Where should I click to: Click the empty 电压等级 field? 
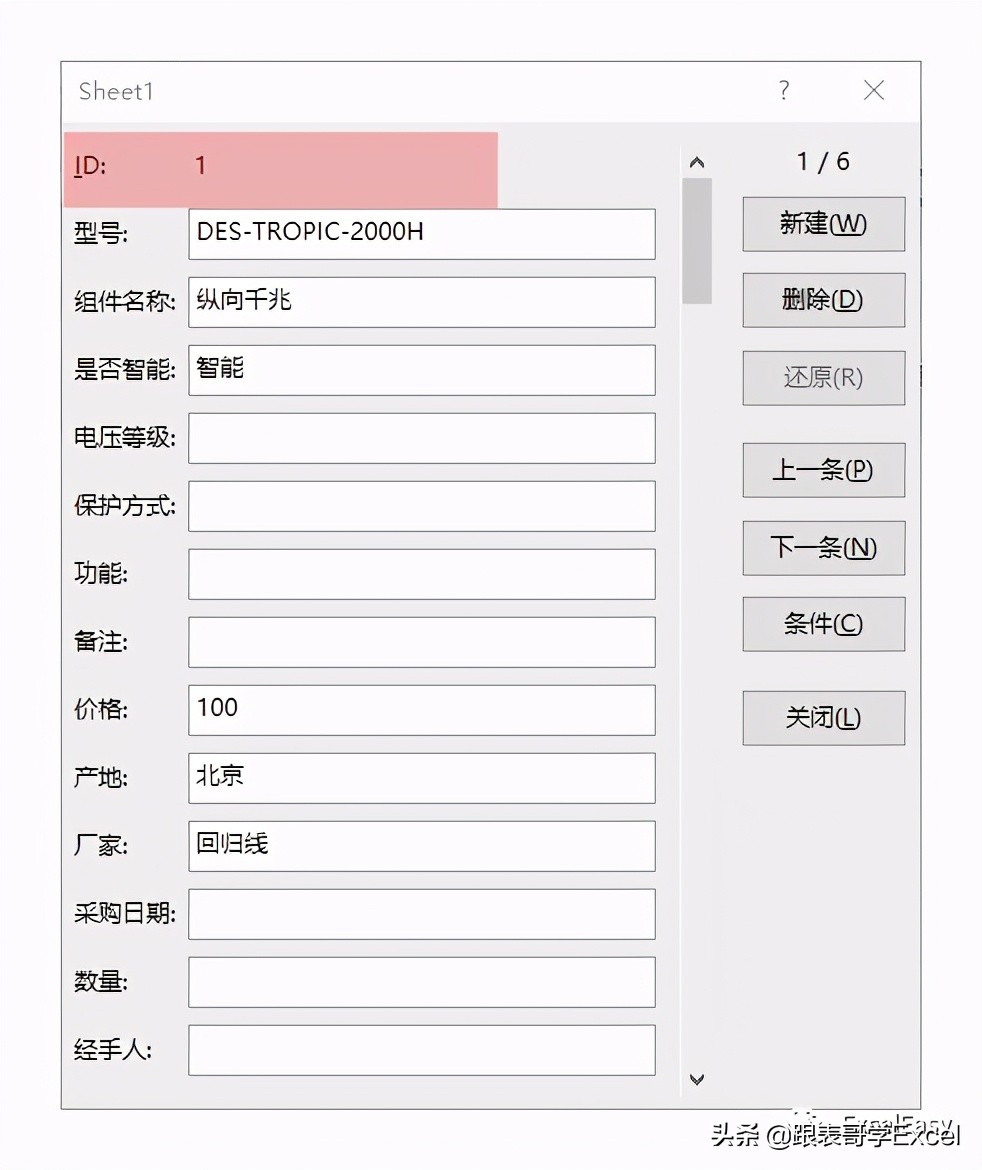421,438
